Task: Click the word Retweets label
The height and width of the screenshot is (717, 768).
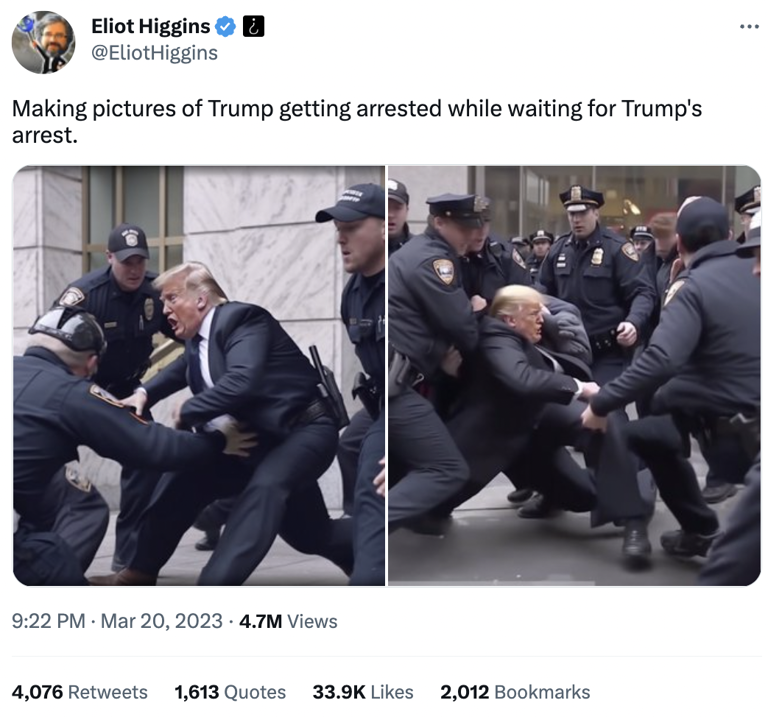Action: 108,693
